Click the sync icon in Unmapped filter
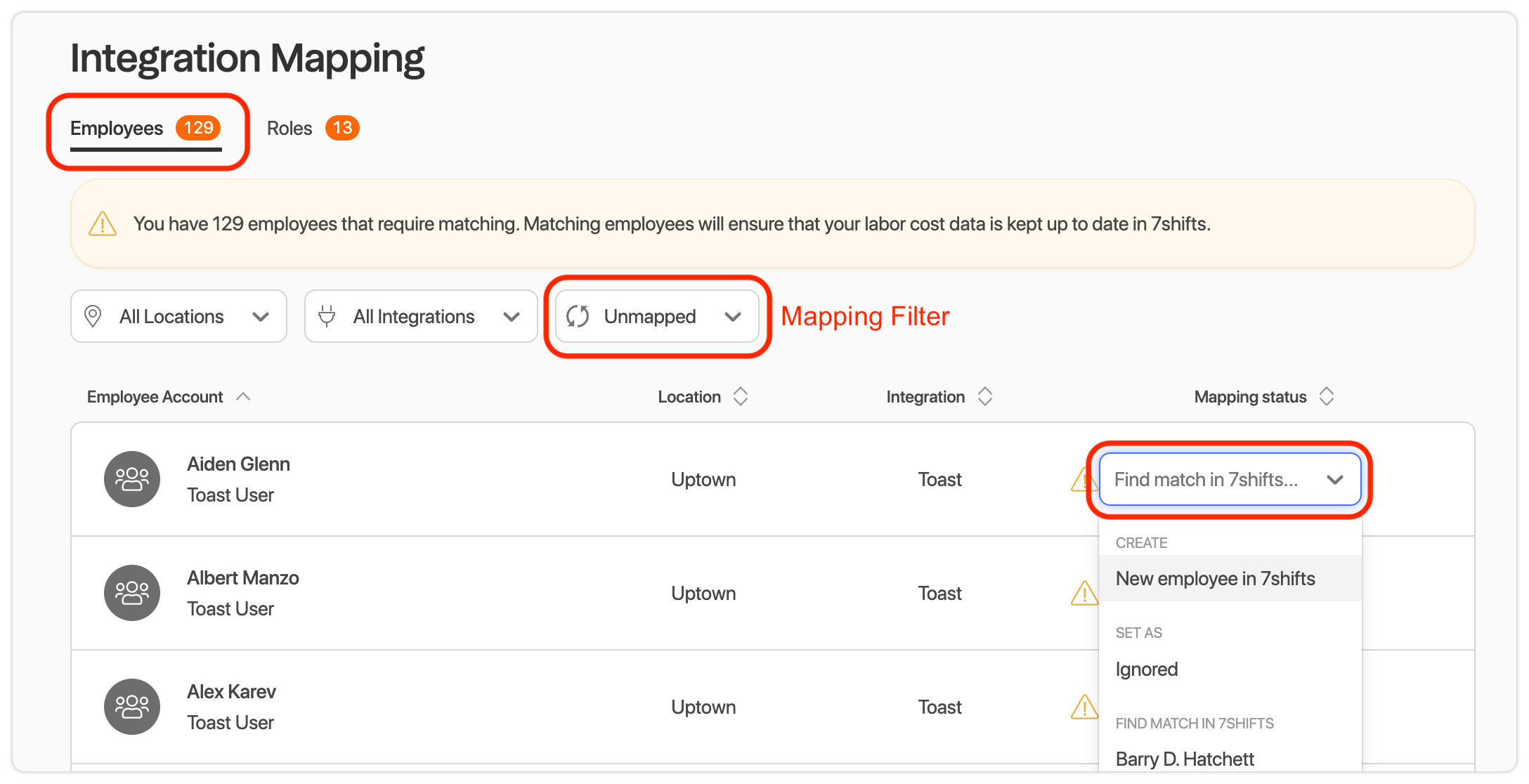1529x784 pixels. click(x=578, y=316)
